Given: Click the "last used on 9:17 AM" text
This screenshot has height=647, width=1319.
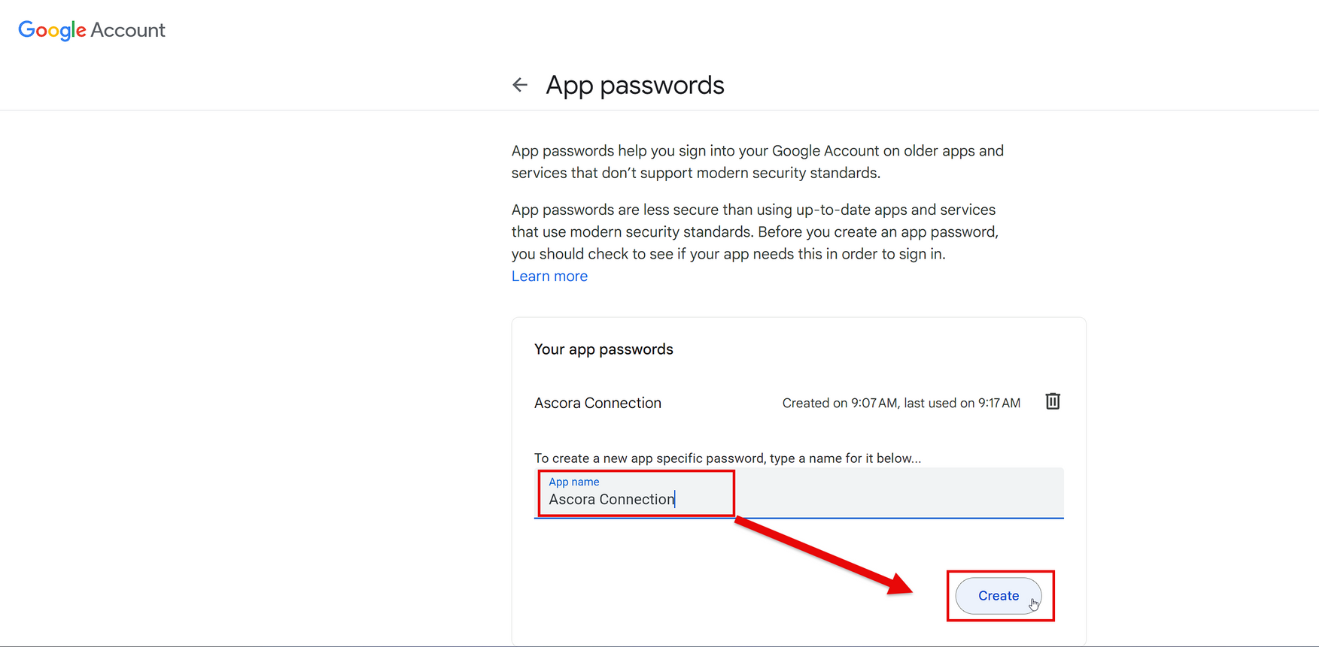Looking at the screenshot, I should click(962, 403).
